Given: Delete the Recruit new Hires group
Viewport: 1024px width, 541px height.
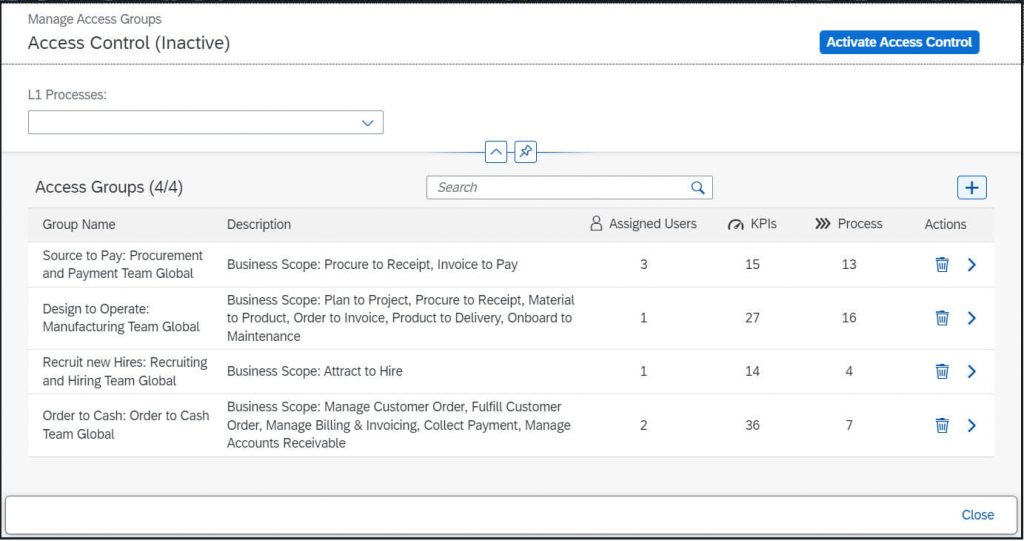Looking at the screenshot, I should (942, 372).
